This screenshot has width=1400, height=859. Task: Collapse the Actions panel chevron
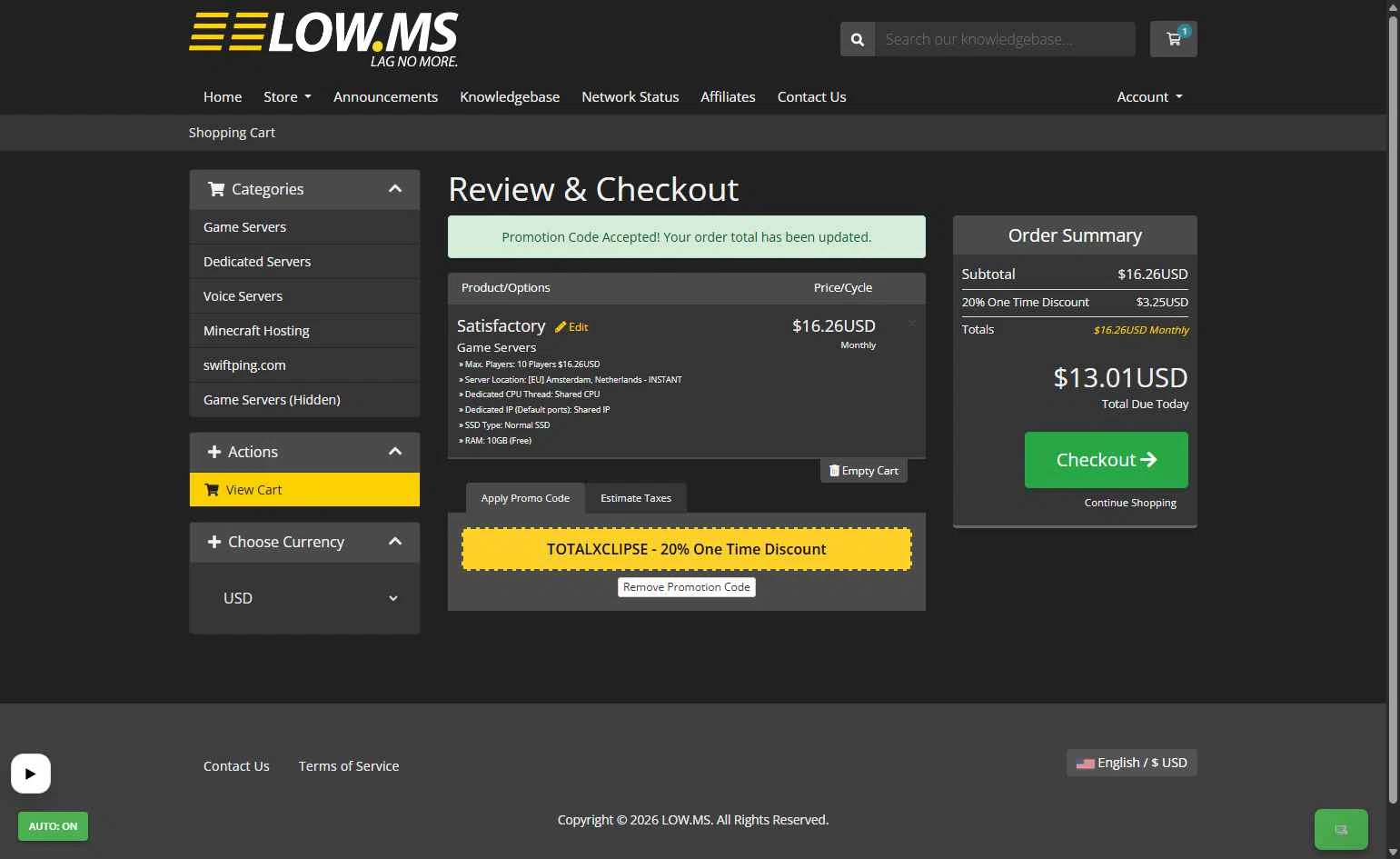click(395, 452)
